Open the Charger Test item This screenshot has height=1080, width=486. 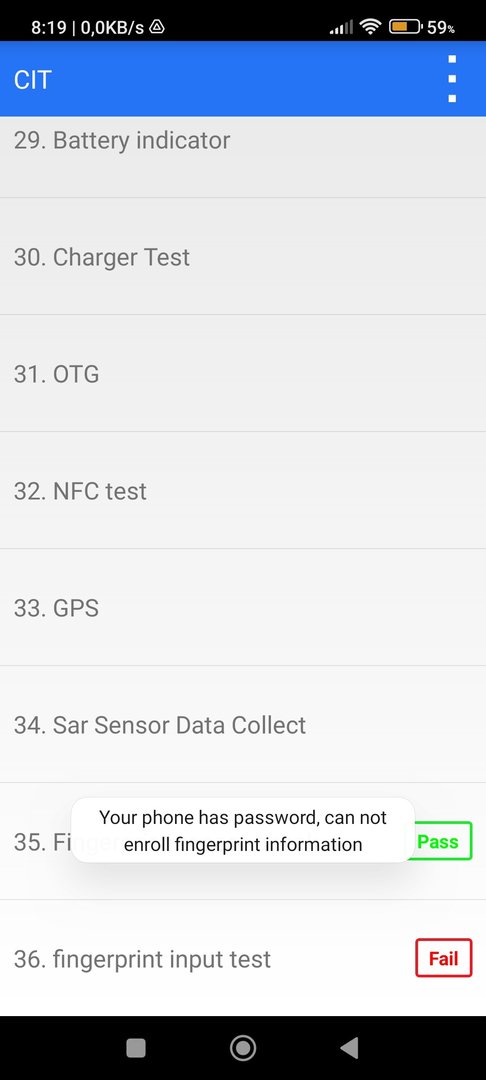[243, 257]
